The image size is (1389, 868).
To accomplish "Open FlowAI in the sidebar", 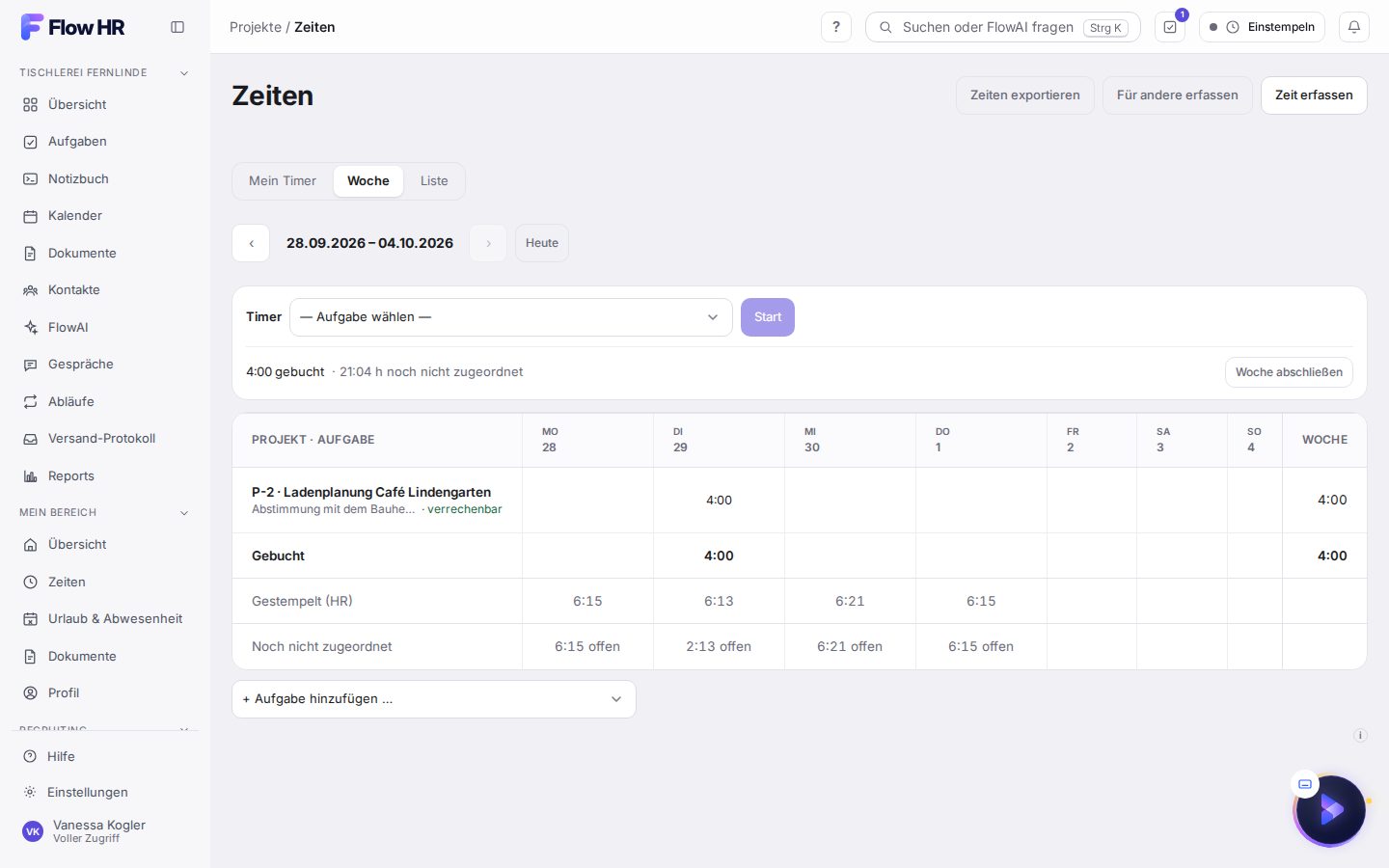I will tap(104, 327).
